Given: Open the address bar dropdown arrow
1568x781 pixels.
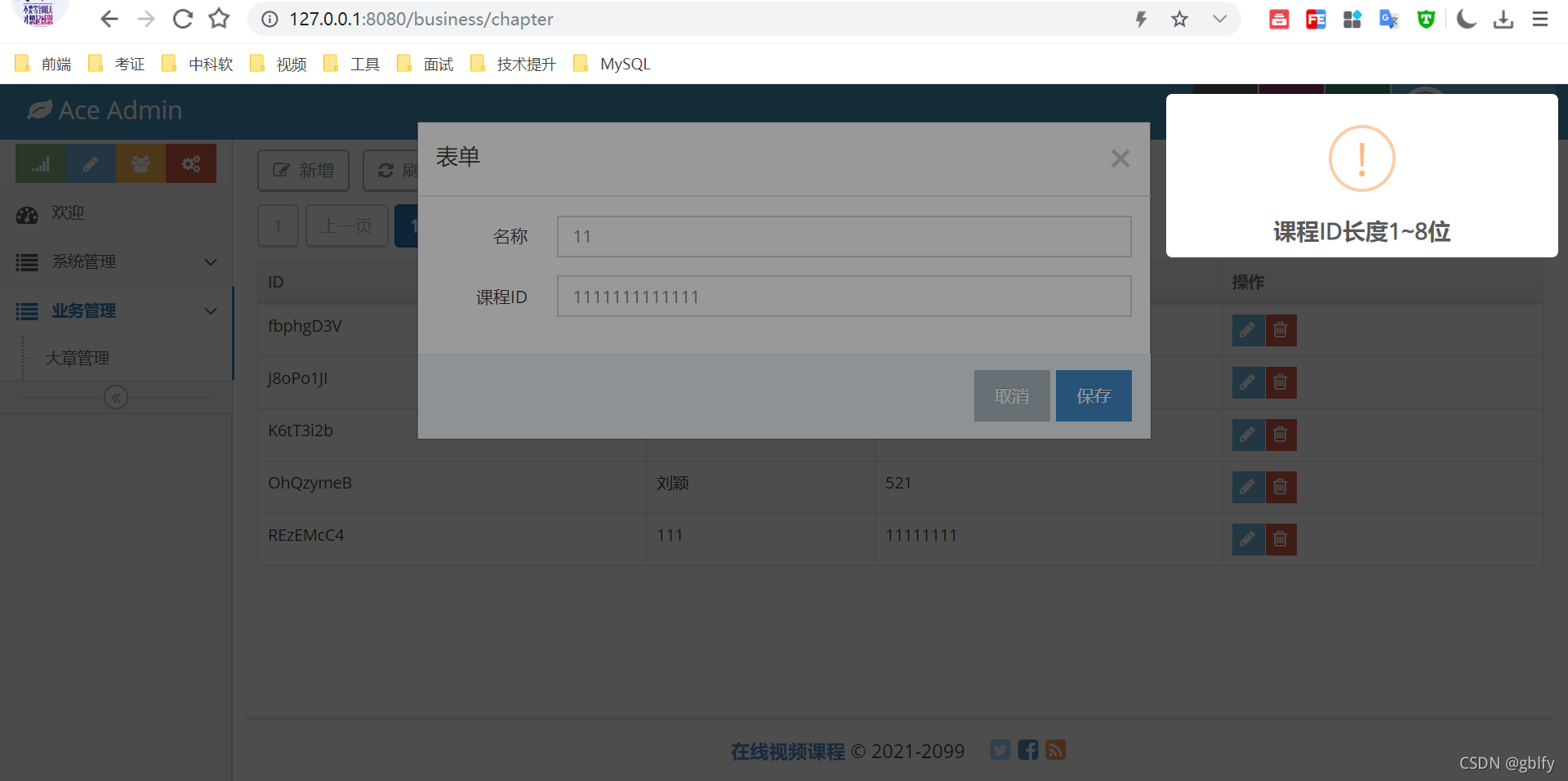Looking at the screenshot, I should tap(1218, 19).
